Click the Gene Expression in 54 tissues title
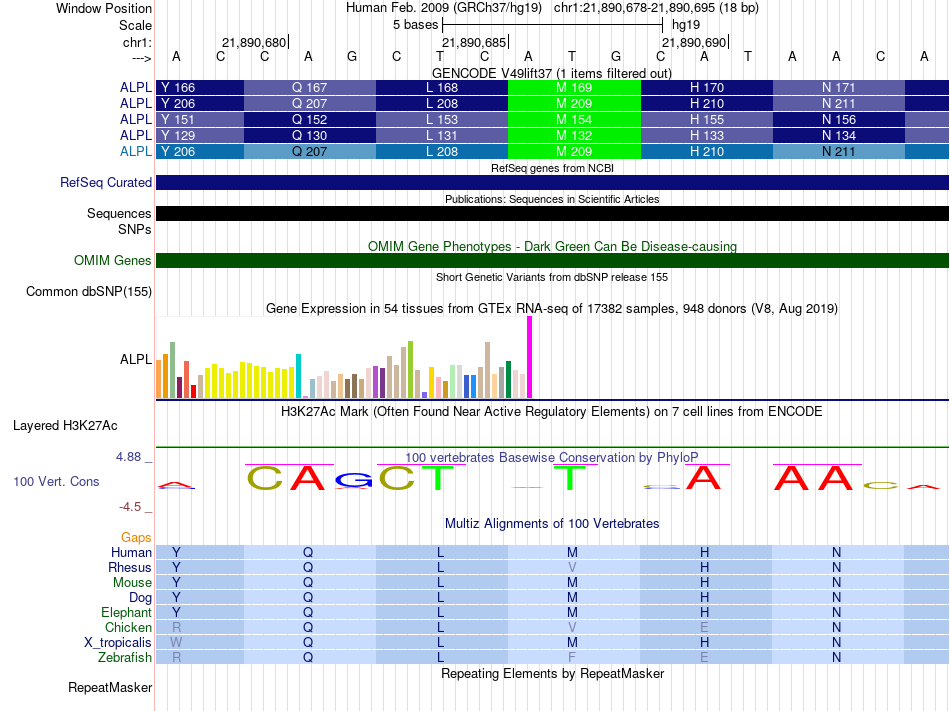Viewport: 950px width, 711px height. click(x=552, y=309)
